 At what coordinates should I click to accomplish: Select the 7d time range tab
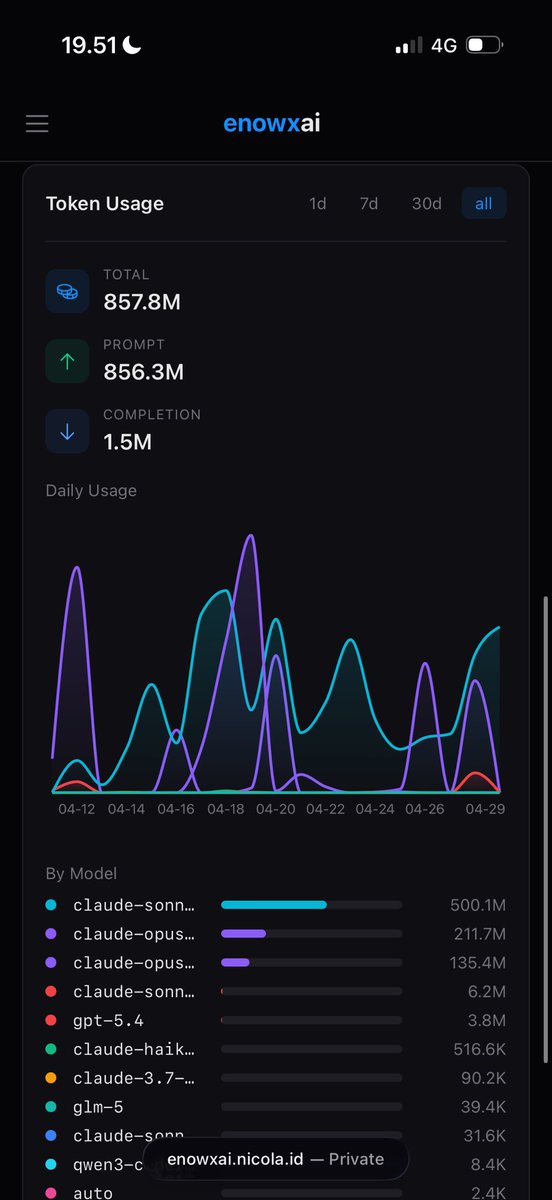click(x=369, y=203)
